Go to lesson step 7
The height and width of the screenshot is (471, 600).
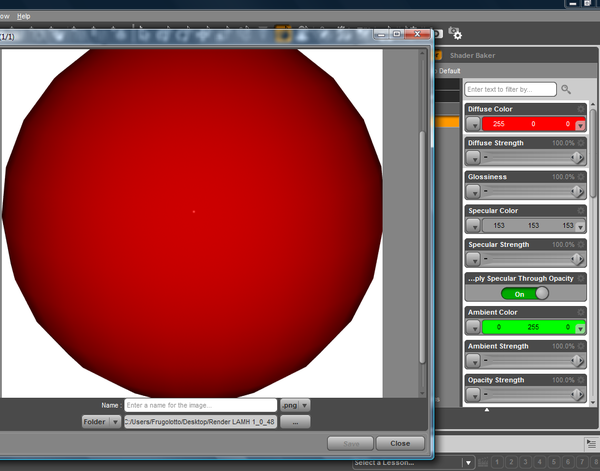pos(582,463)
